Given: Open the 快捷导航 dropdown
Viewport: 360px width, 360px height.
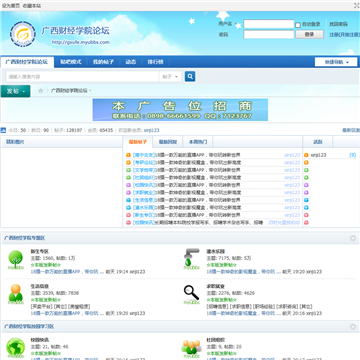Looking at the screenshot, I should point(336,62).
